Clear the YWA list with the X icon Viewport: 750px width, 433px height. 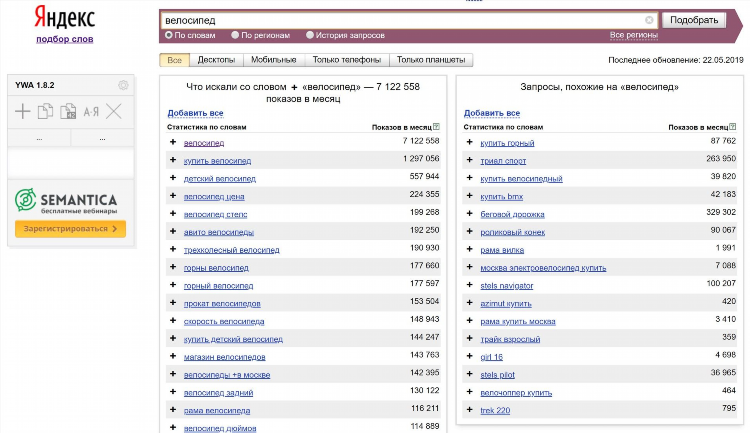click(x=114, y=111)
